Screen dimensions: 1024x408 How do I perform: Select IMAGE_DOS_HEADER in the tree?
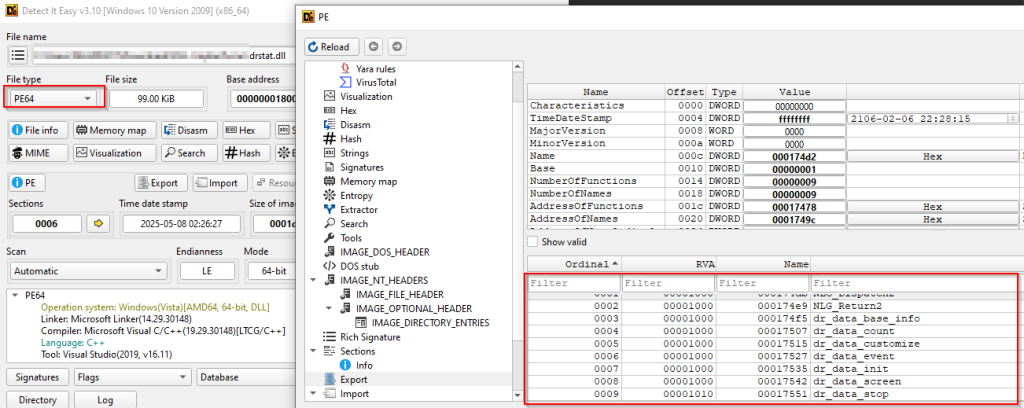pos(385,252)
